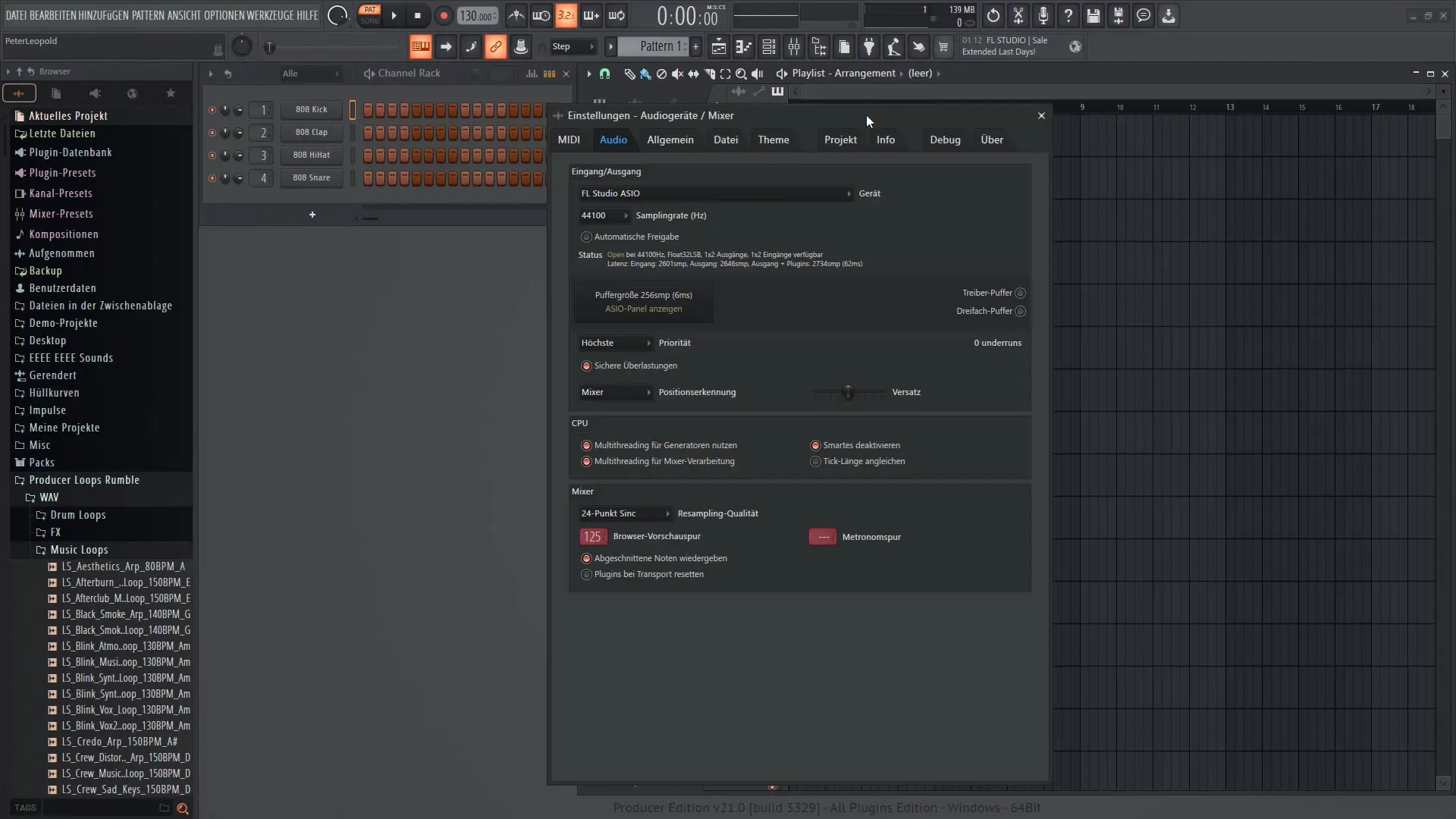The width and height of the screenshot is (1456, 819).
Task: Open the plugin picker plug icon
Action: pyautogui.click(x=869, y=47)
